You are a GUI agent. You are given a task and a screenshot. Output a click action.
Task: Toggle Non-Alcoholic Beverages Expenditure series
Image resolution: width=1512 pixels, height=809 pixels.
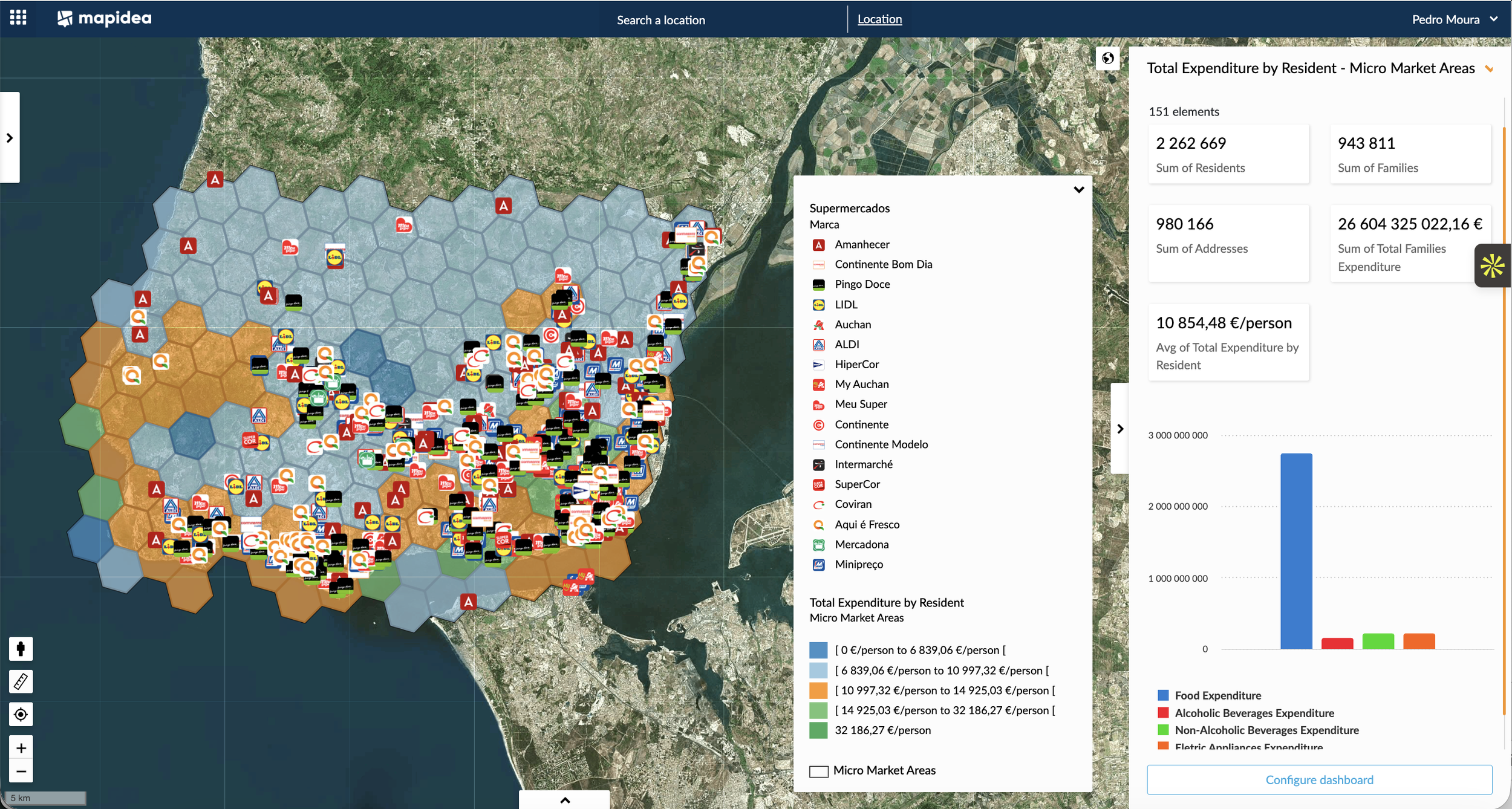pos(1266,730)
